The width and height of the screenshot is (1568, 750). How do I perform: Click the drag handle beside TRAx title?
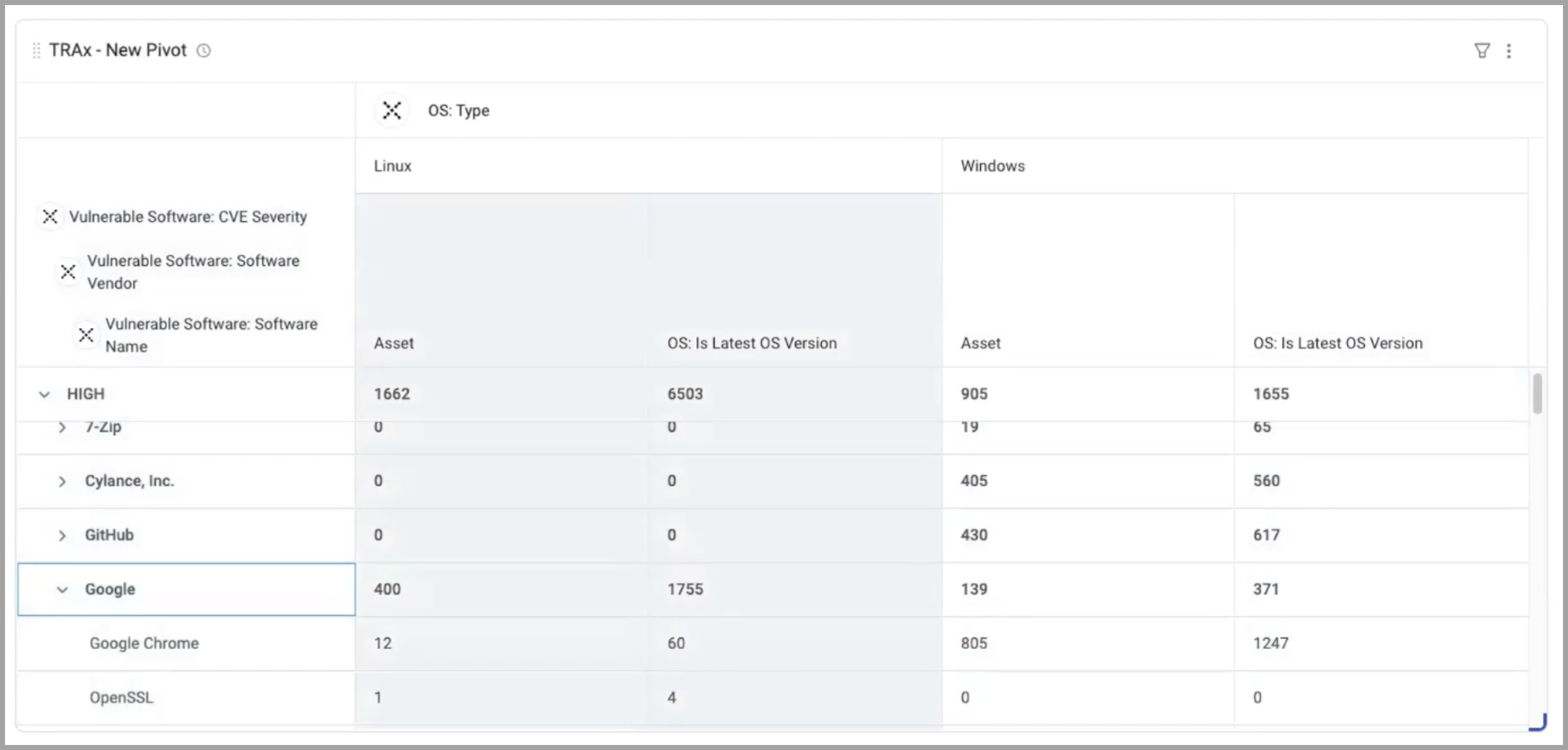point(36,50)
